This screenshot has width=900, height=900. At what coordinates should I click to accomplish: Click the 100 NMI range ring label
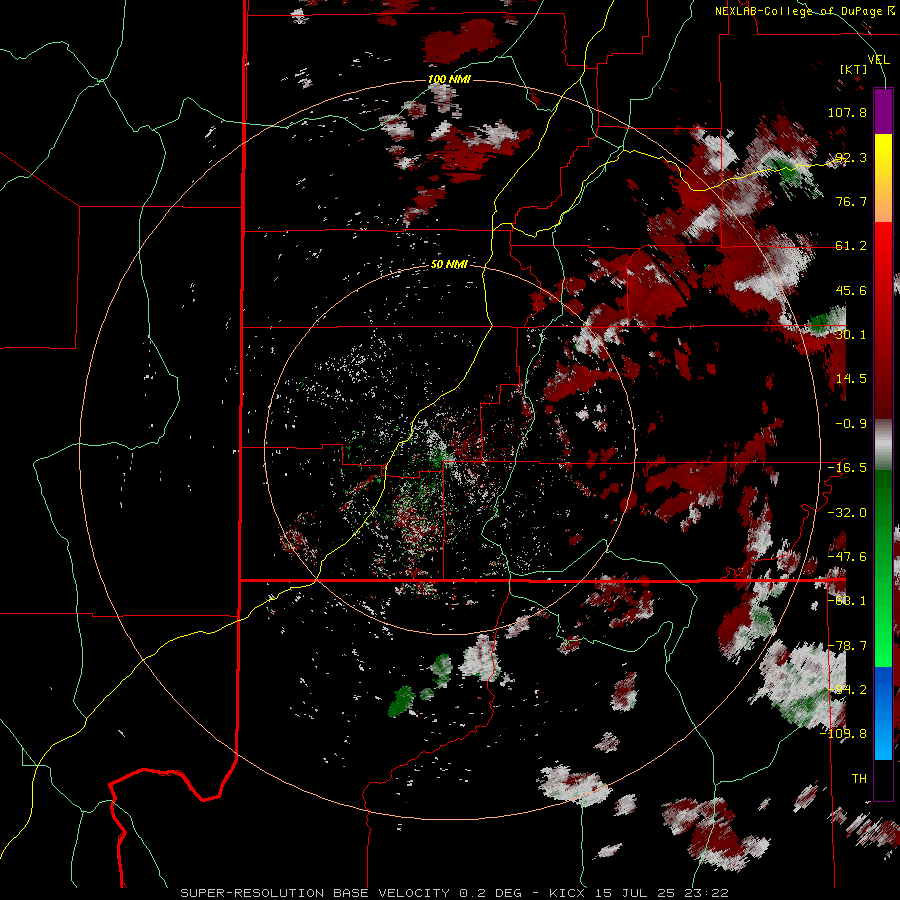coord(449,79)
